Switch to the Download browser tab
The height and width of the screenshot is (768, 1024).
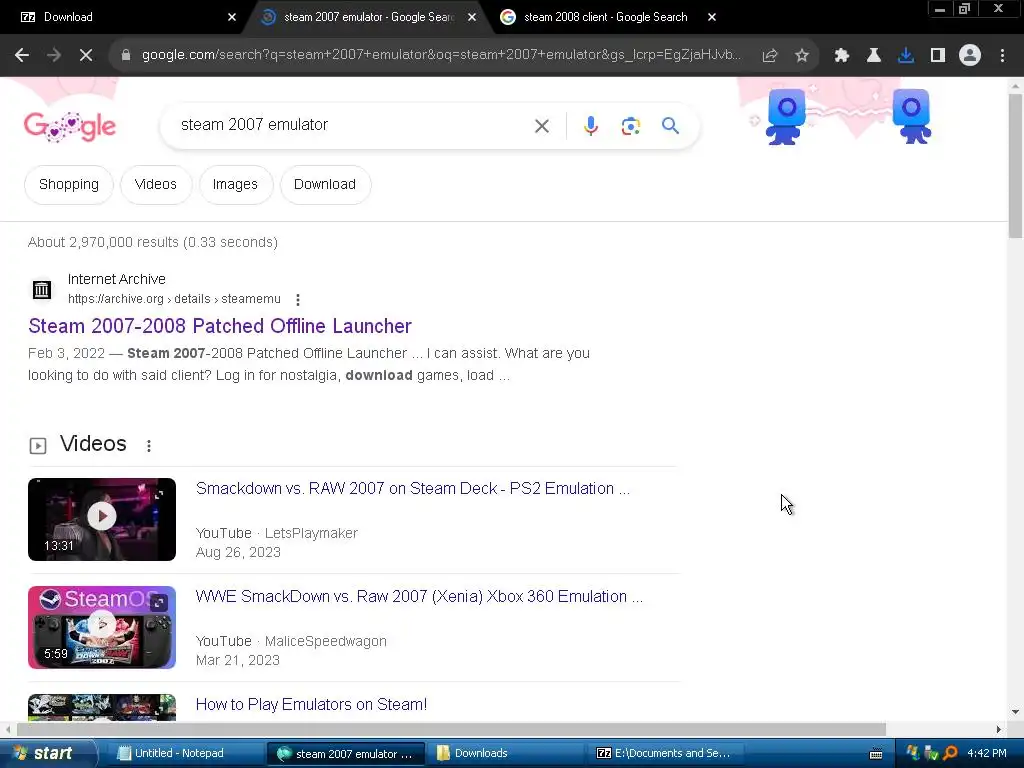pos(124,17)
